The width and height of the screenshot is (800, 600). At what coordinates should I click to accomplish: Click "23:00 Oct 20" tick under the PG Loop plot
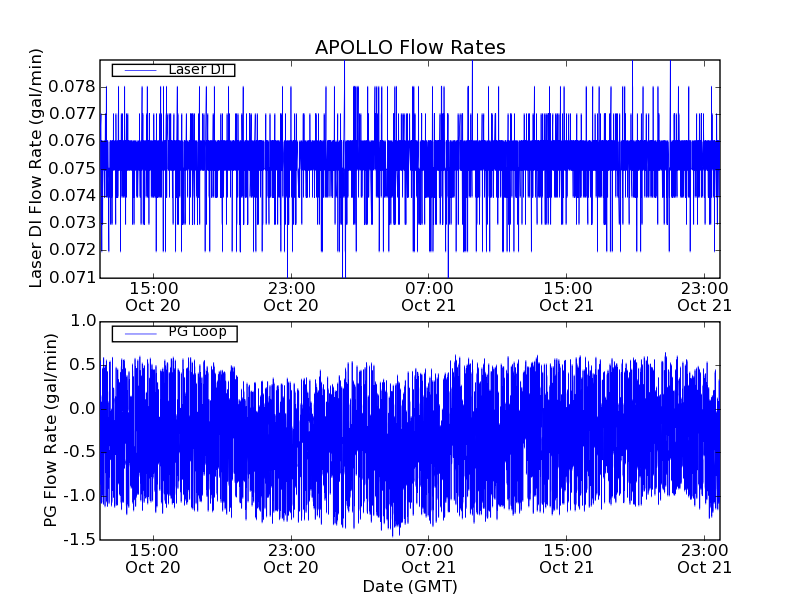point(291,559)
